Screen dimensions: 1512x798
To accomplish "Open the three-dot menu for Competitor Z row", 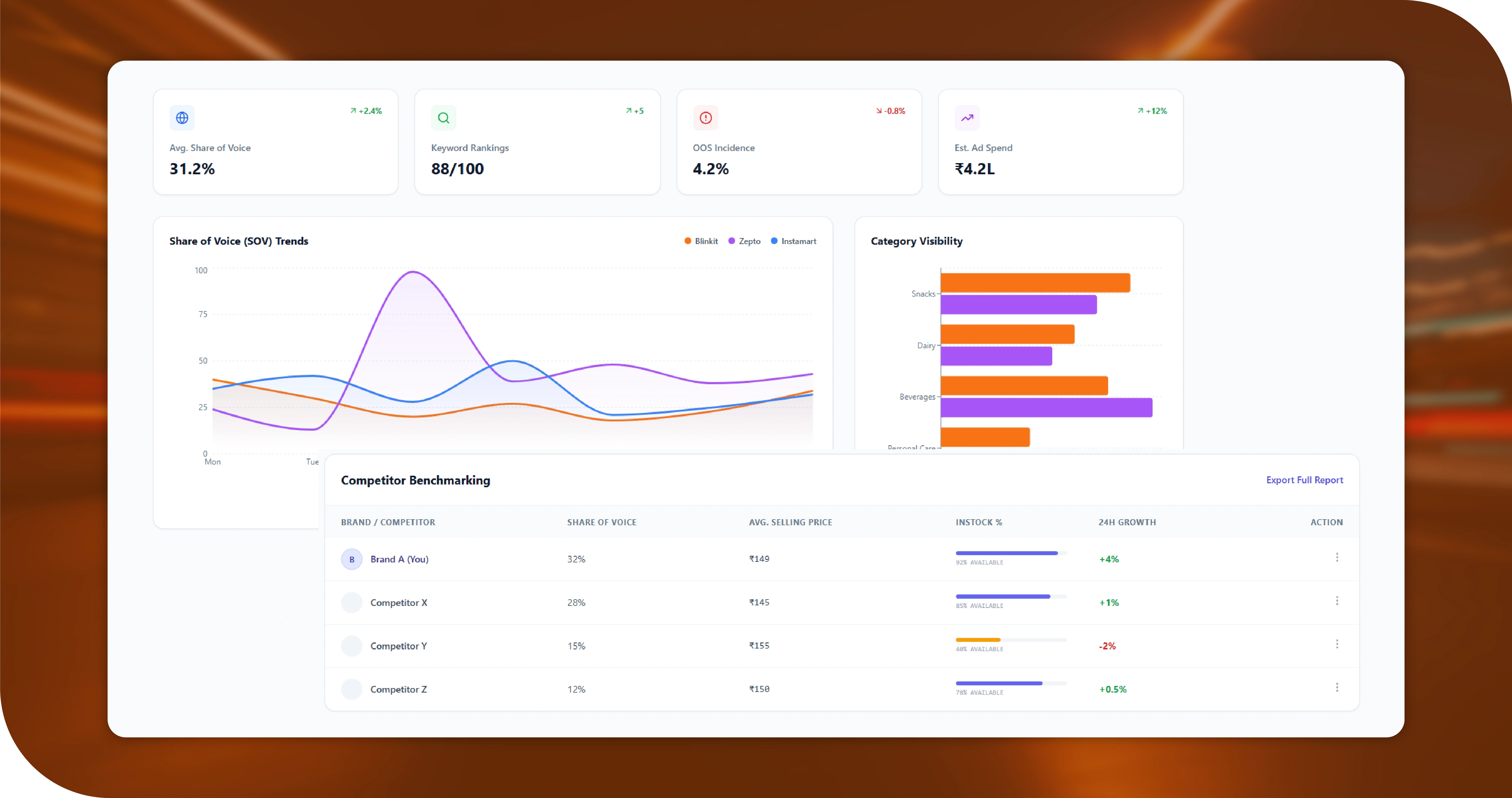I will tap(1337, 688).
